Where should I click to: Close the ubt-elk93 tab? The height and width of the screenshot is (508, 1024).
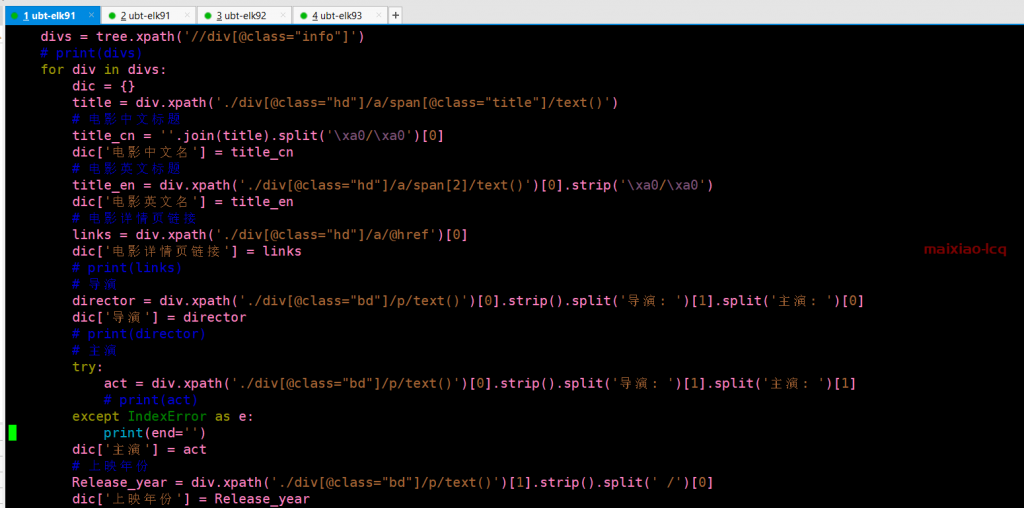point(379,16)
